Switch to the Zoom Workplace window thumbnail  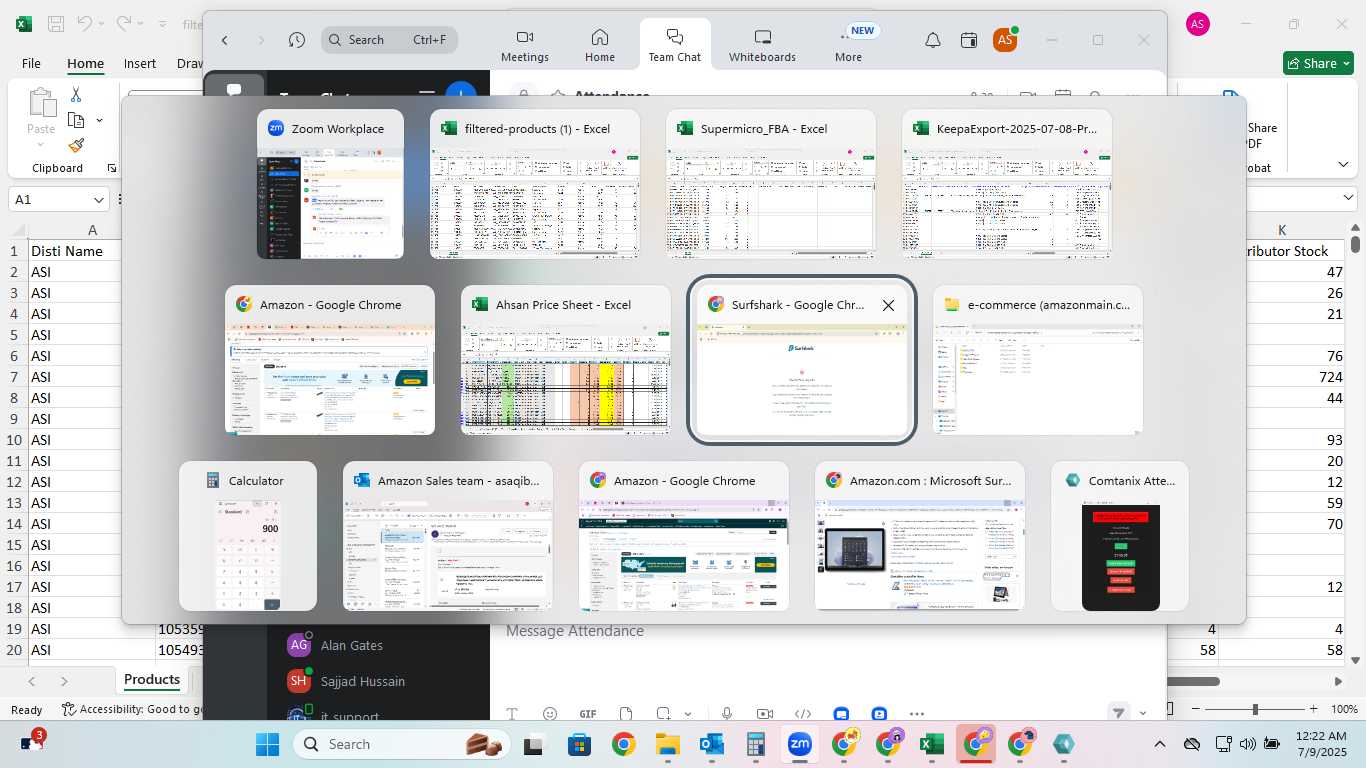tap(330, 184)
